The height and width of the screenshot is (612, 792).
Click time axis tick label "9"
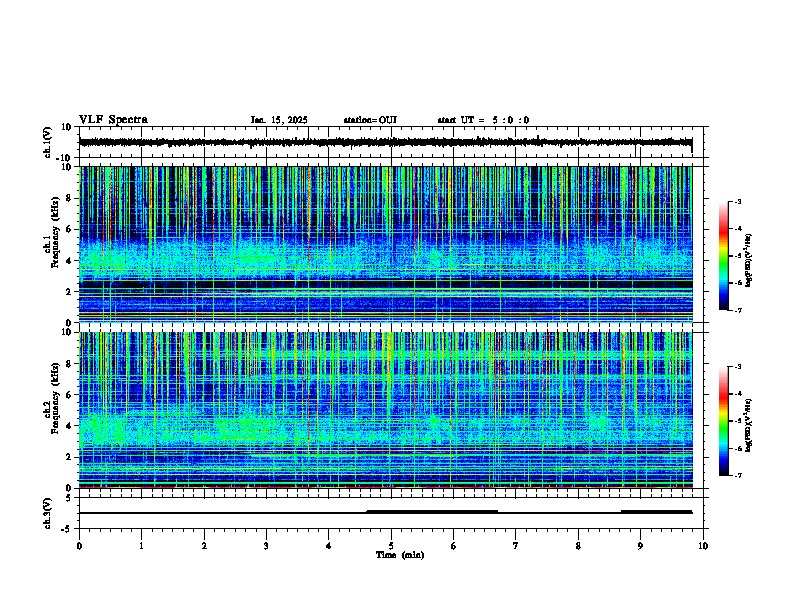(x=640, y=546)
